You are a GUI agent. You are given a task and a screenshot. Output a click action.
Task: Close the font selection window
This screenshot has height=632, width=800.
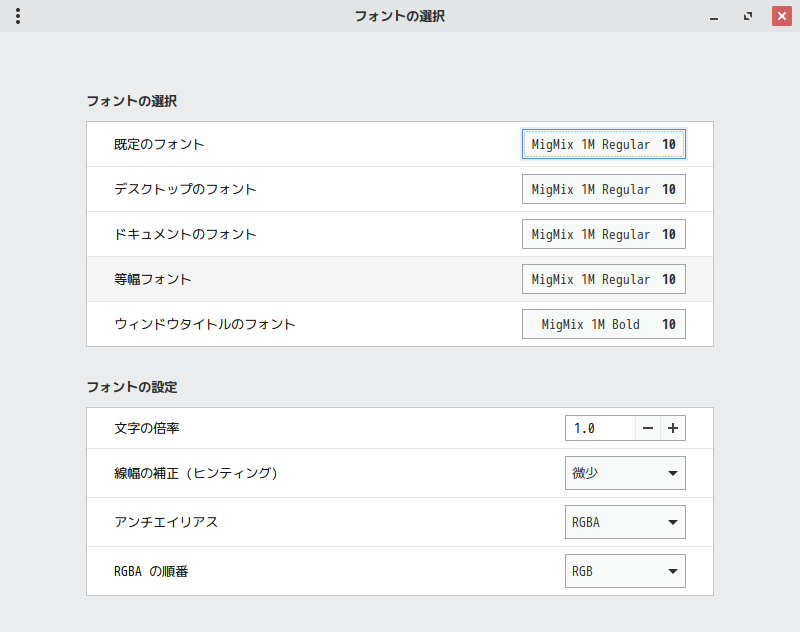(x=781, y=17)
